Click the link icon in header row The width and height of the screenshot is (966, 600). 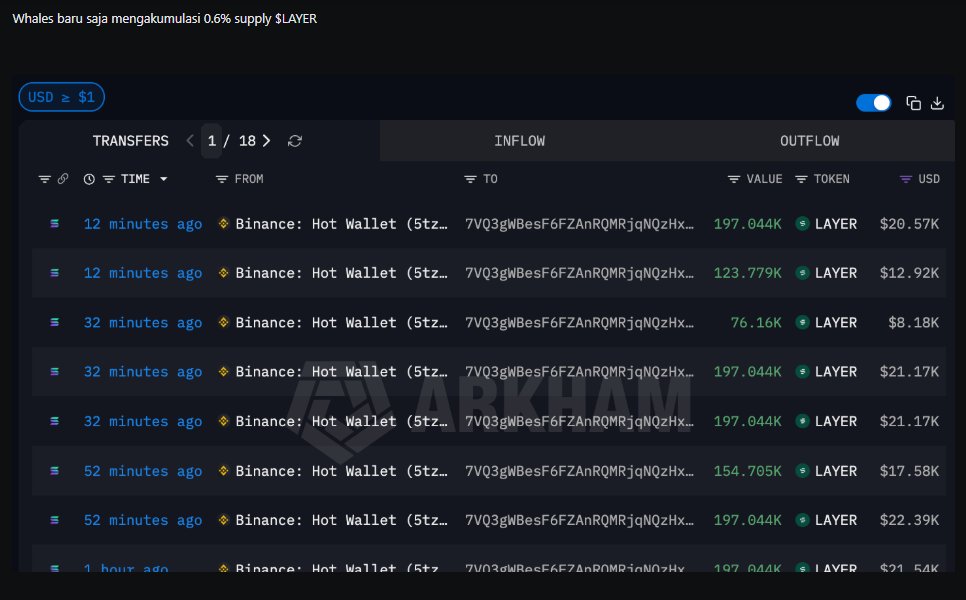(x=63, y=179)
